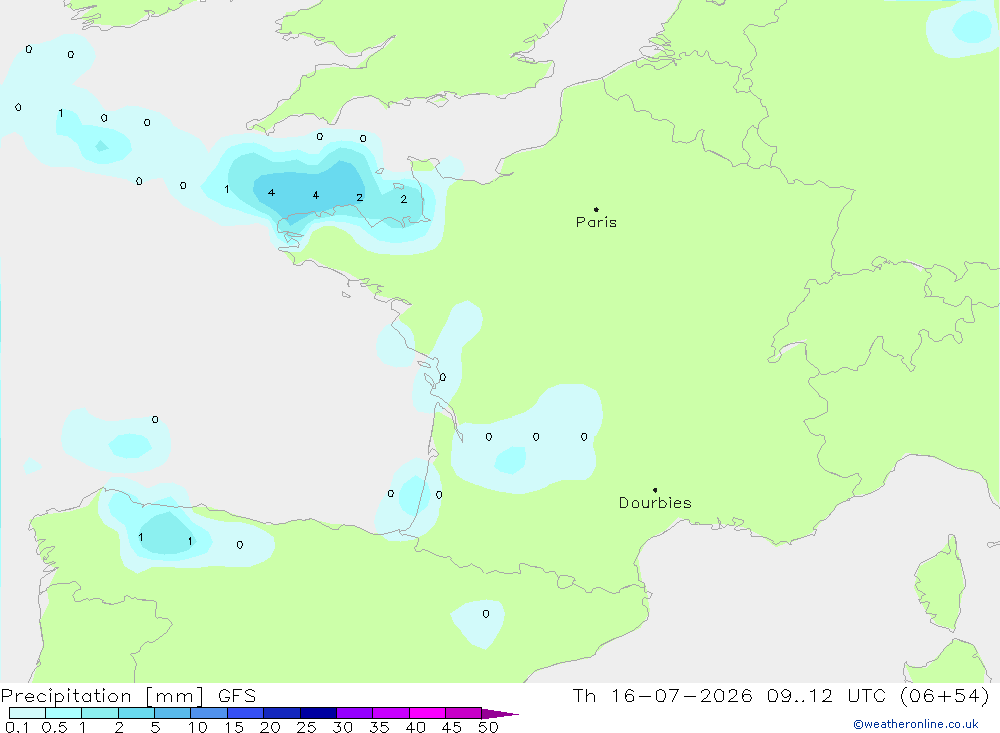Screen dimensions: 1000x733
Task: Pick the 2–5 mm legend swatch
Action: (x=136, y=713)
